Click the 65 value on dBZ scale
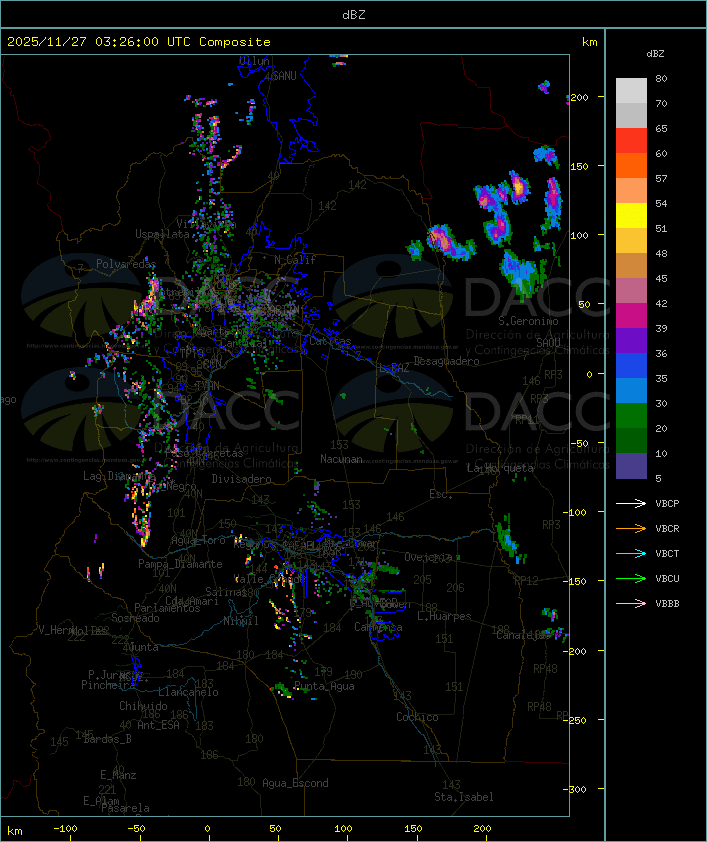 [661, 128]
